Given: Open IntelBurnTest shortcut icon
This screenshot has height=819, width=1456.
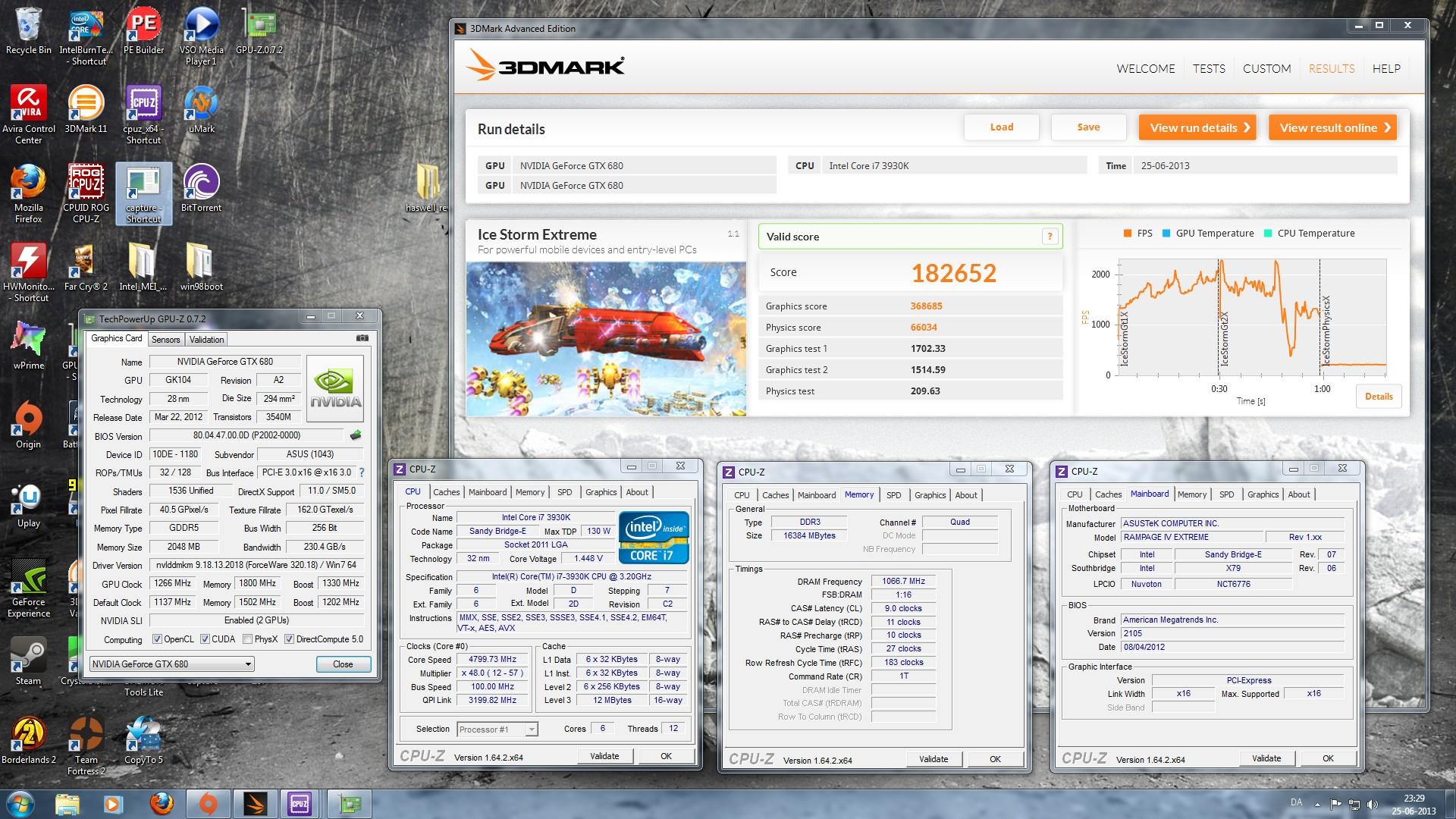Looking at the screenshot, I should (x=86, y=36).
